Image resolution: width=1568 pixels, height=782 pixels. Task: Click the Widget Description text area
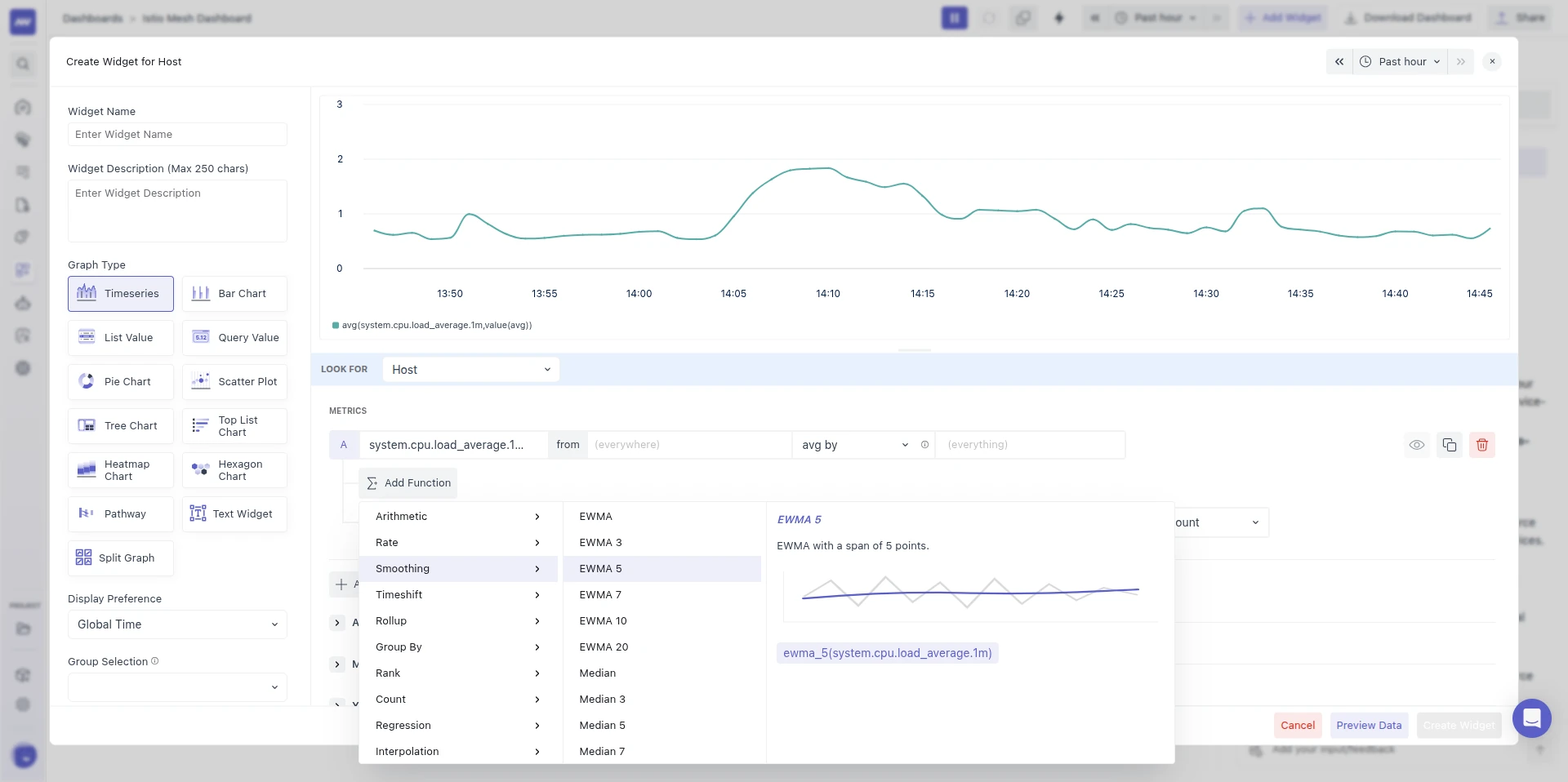[x=177, y=211]
